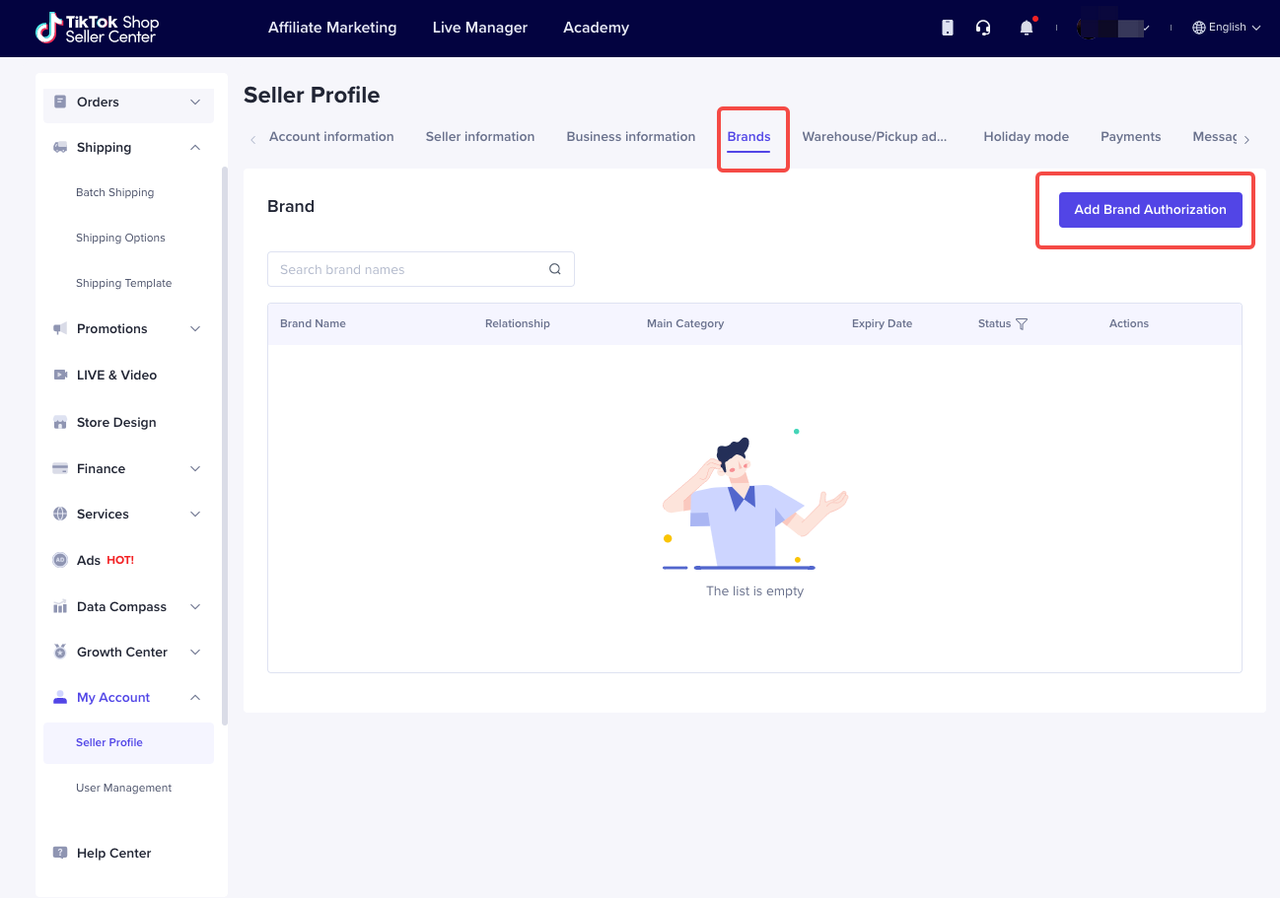Expand the Services menu chevron
This screenshot has width=1280, height=898.
[x=195, y=514]
